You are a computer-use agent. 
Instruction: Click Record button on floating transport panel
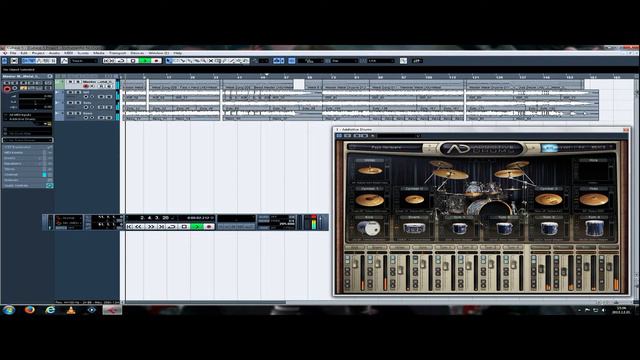coord(209,226)
